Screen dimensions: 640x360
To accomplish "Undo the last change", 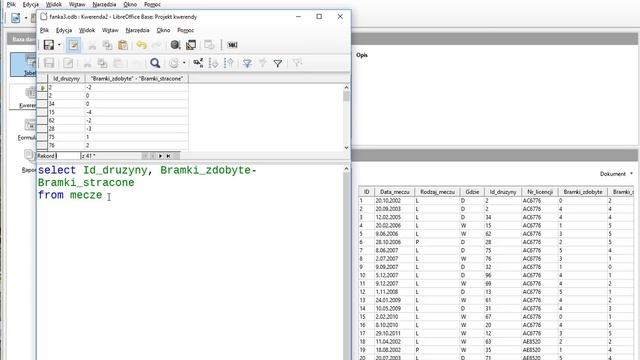I will (x=141, y=45).
